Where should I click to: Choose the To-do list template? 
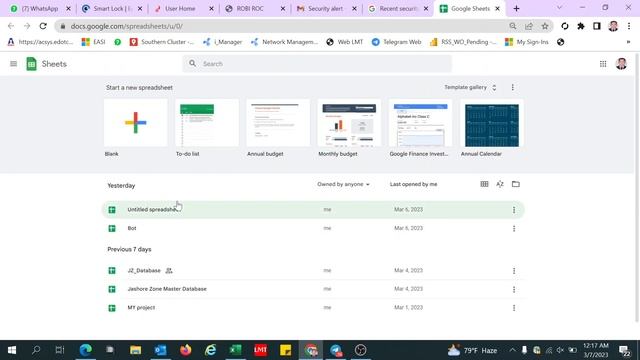point(207,123)
